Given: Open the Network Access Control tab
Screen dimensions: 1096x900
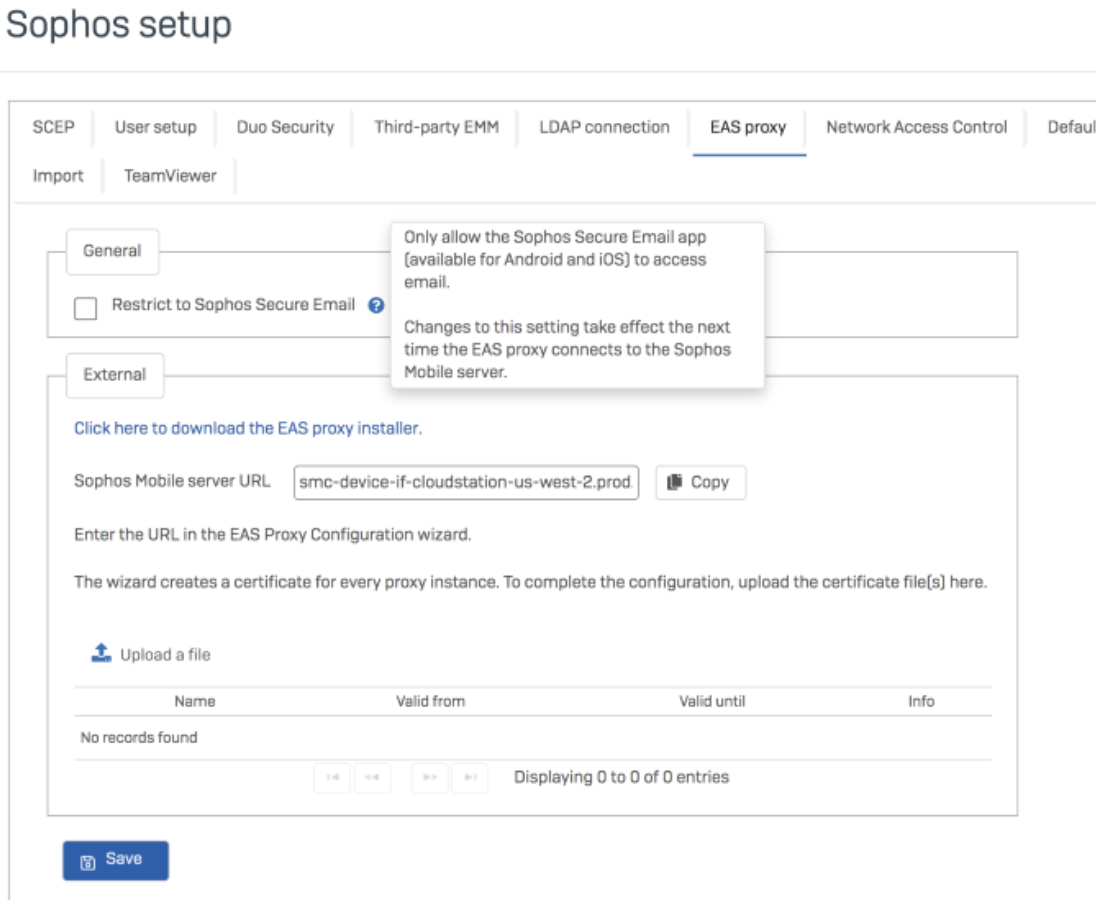Looking at the screenshot, I should [x=916, y=127].
